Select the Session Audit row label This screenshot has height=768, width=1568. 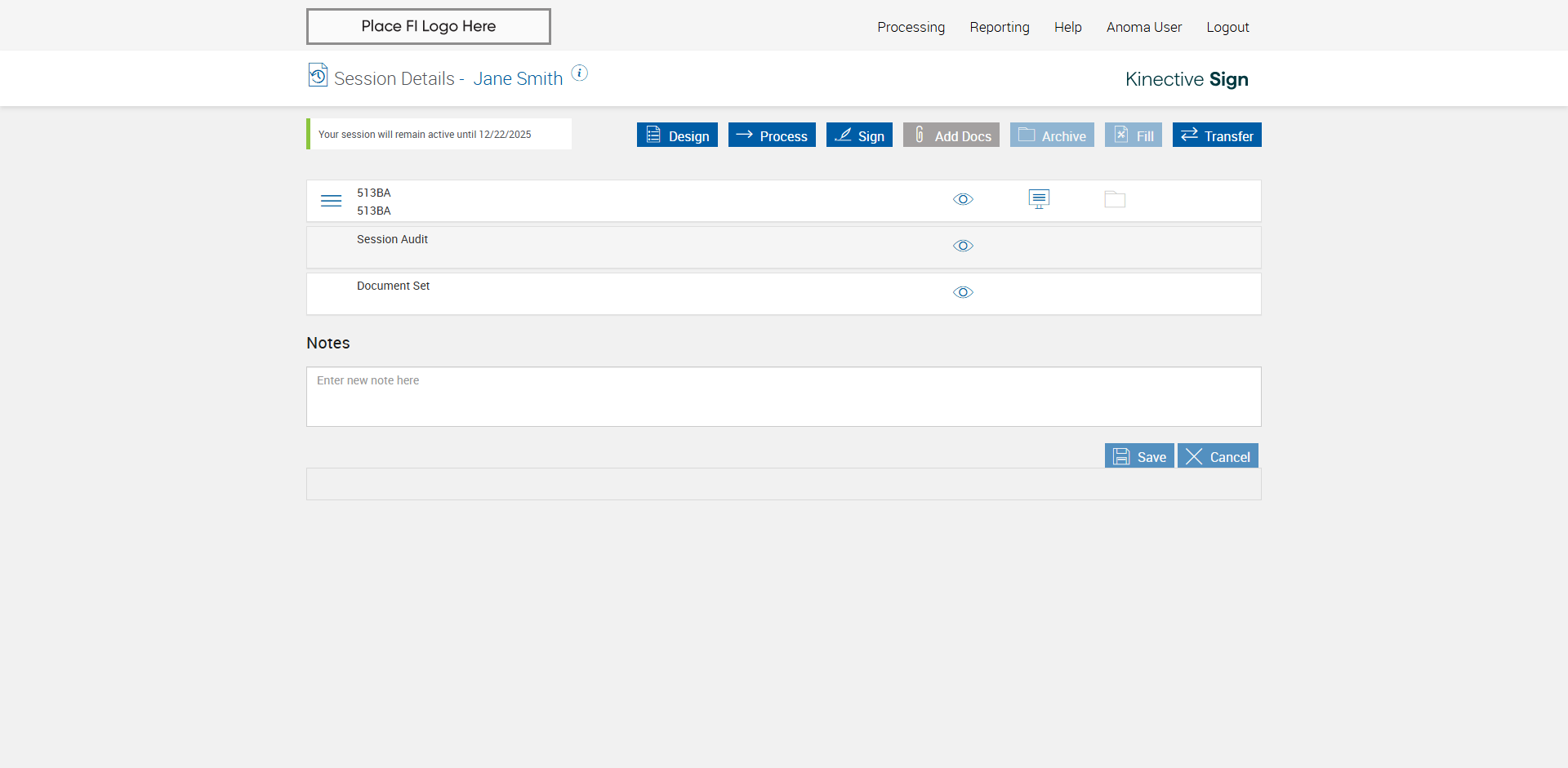pos(392,239)
